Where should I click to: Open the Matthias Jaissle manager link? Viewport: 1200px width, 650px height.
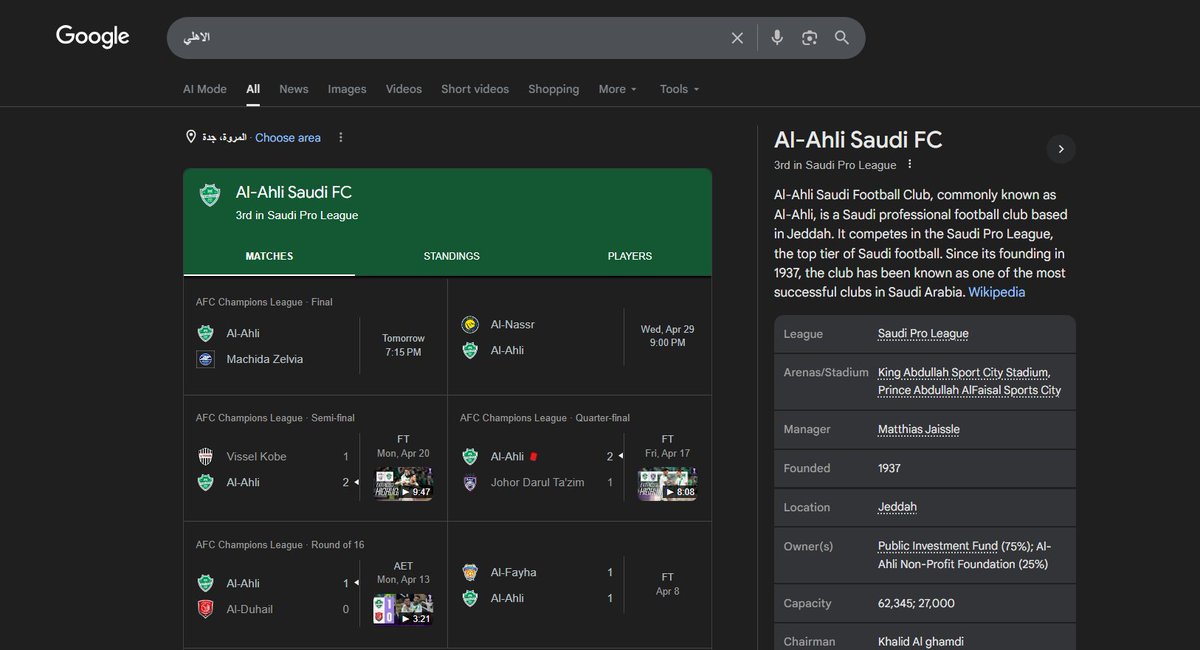click(919, 430)
